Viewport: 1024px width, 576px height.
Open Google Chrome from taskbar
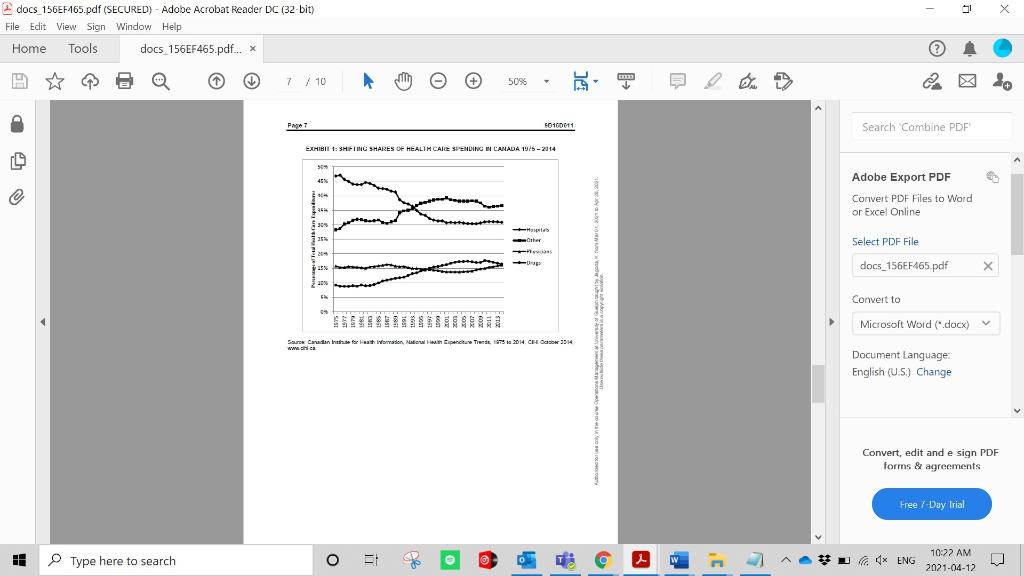coord(603,560)
